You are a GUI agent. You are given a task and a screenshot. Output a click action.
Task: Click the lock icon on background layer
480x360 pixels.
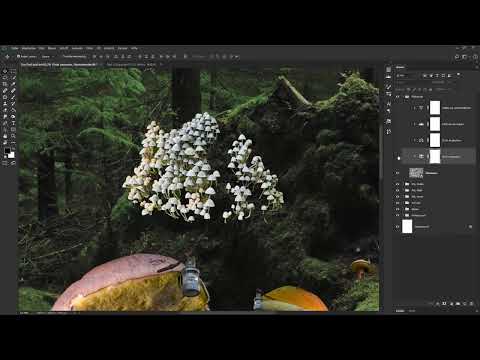(x=470, y=227)
